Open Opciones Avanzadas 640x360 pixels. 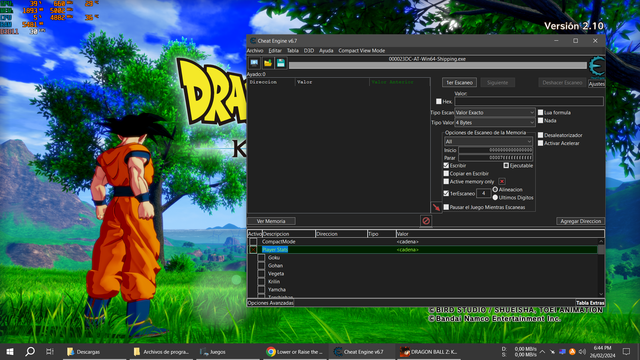tap(270, 303)
